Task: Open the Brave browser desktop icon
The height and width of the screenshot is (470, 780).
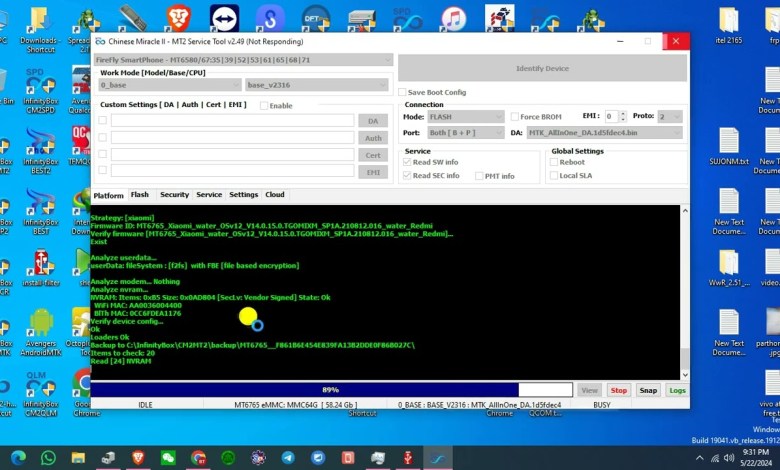Action: (178, 18)
